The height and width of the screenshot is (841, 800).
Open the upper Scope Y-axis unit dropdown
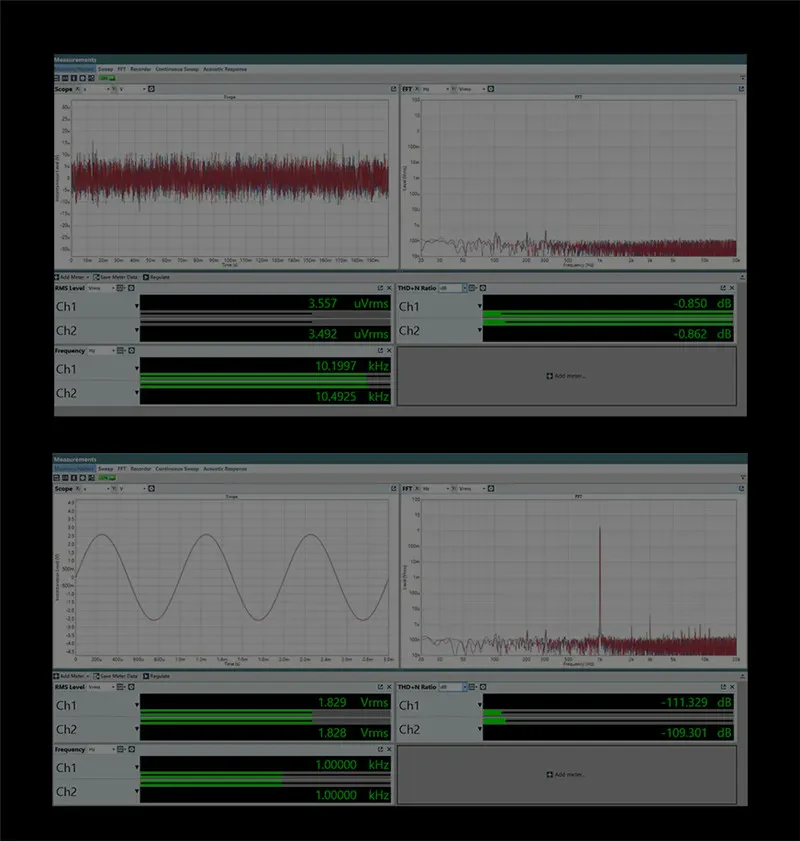tap(131, 89)
